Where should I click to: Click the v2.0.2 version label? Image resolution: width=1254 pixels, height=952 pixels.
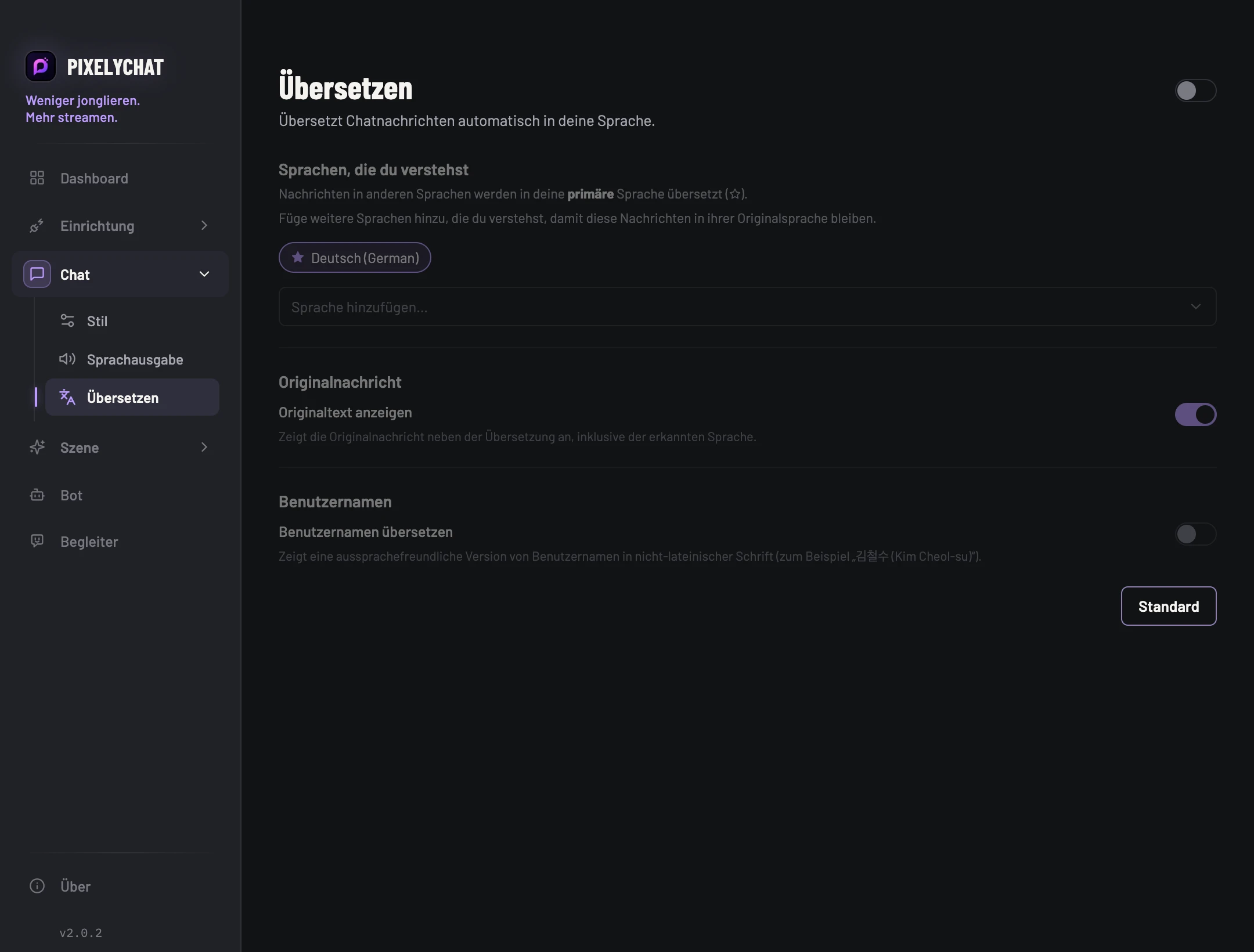point(81,933)
